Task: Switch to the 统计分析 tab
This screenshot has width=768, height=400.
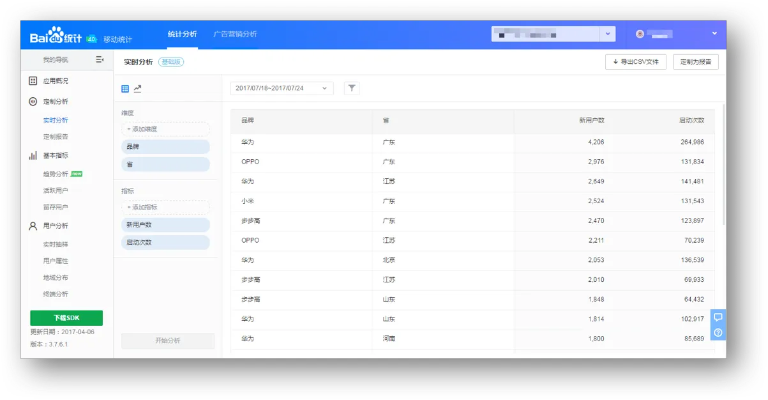Action: click(x=181, y=34)
